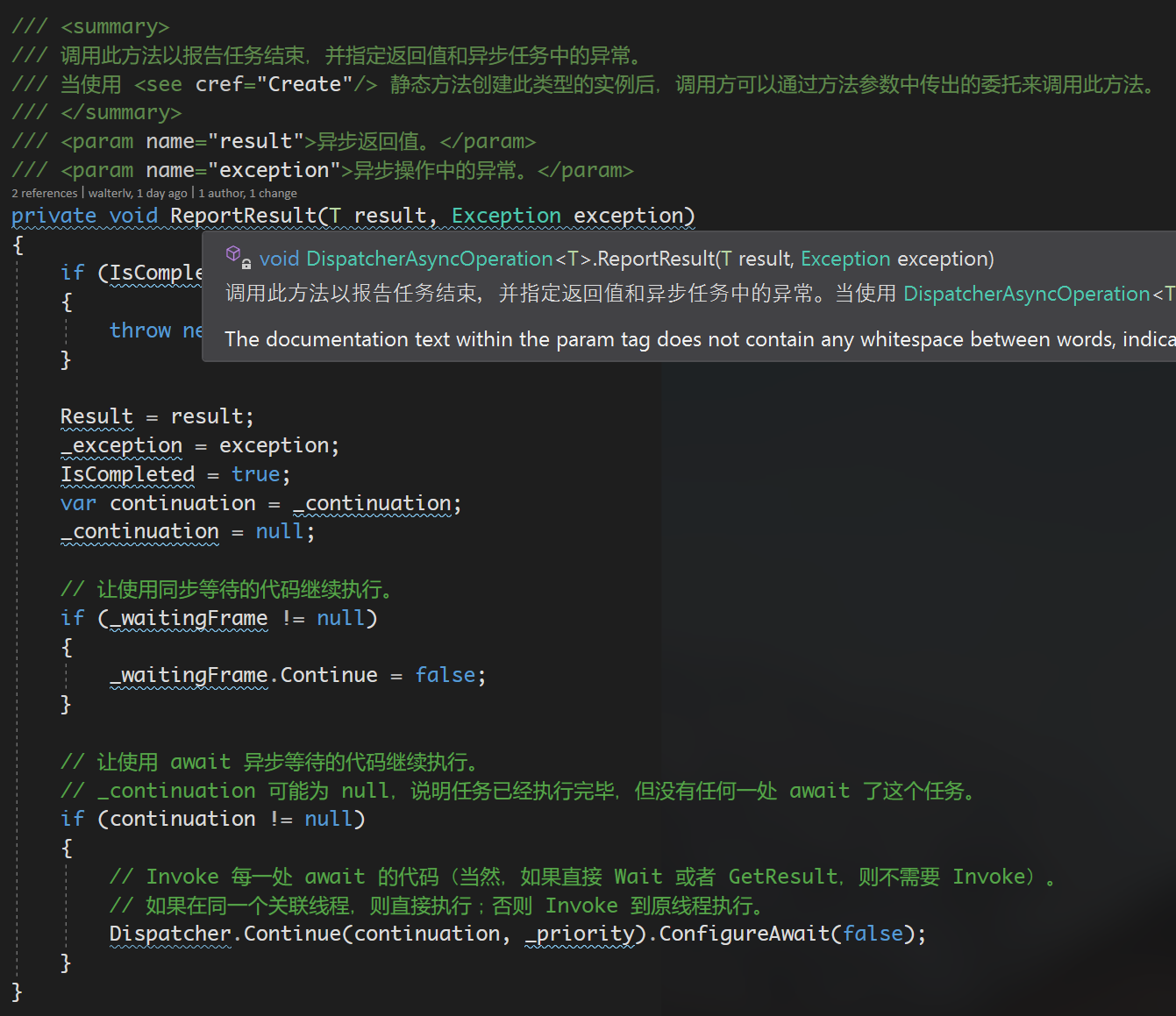Click the '_exception' field assignment
The image size is (1176, 1016).
pyautogui.click(x=121, y=445)
